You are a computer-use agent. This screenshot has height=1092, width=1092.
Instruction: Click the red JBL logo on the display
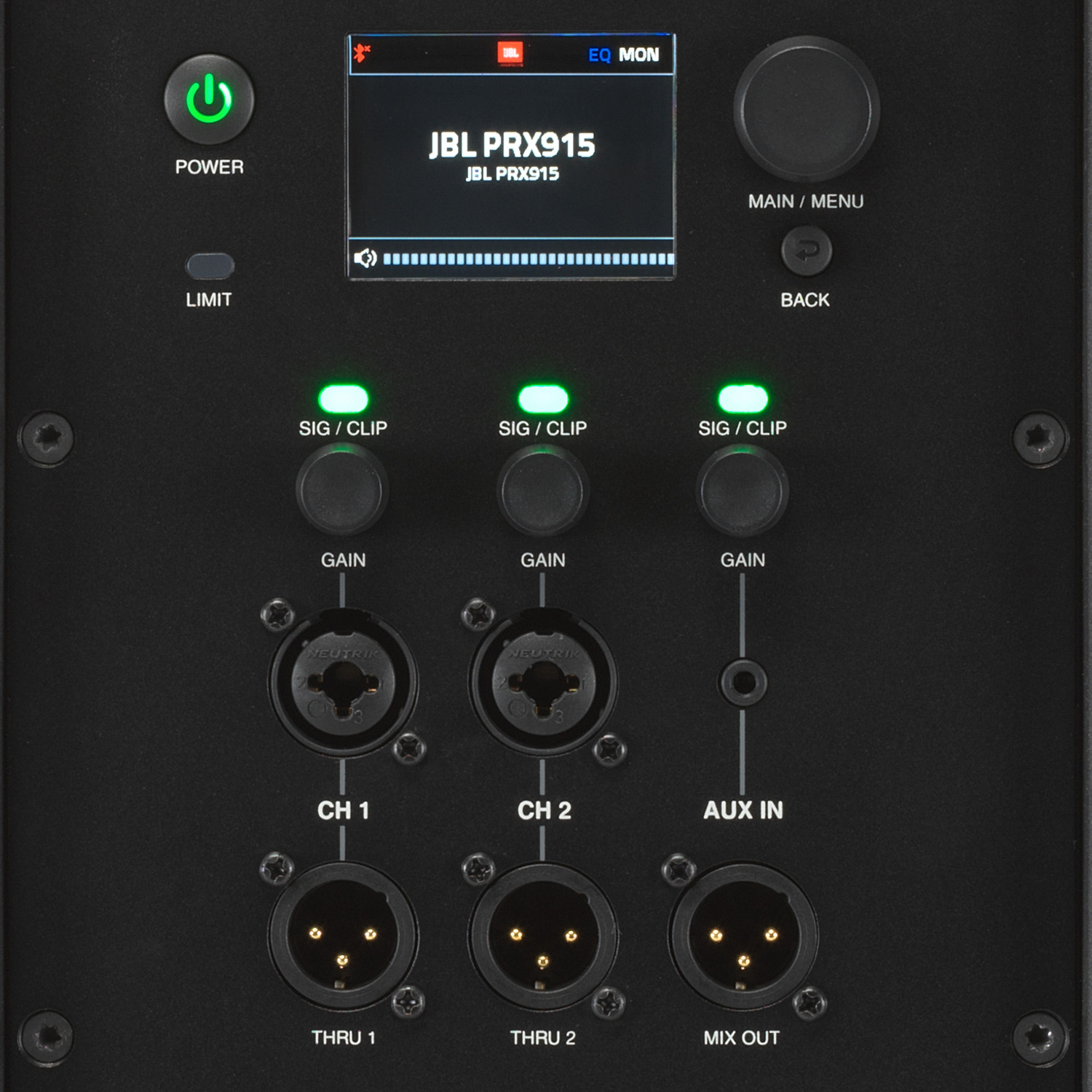(510, 53)
